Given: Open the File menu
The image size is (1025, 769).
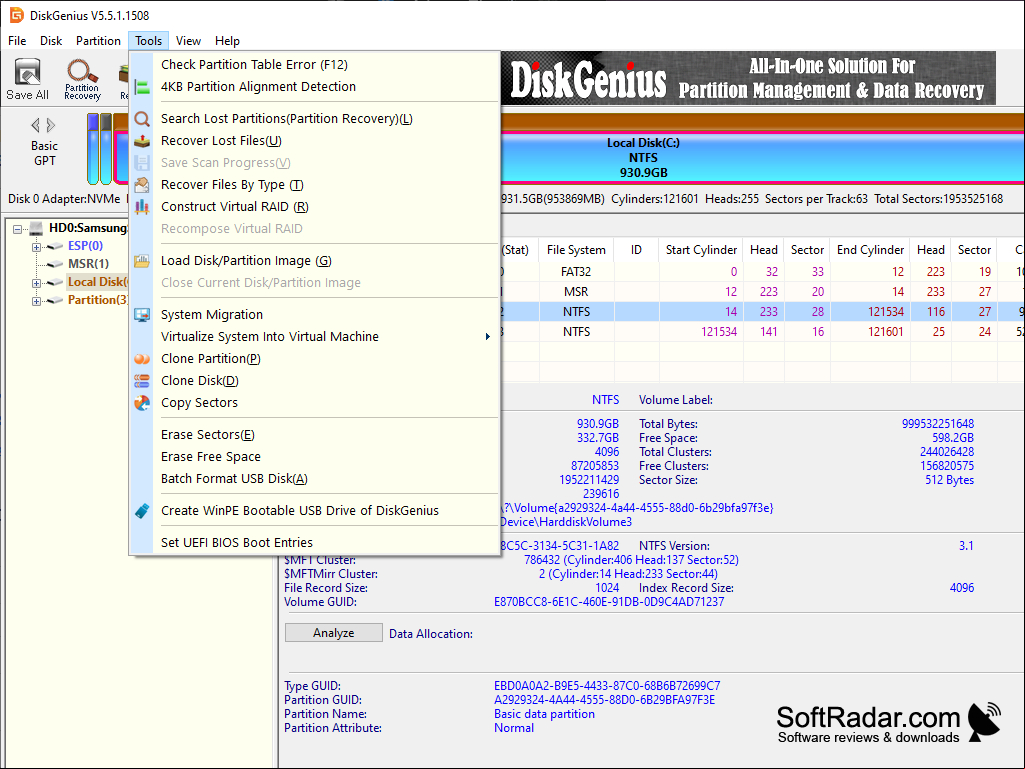Looking at the screenshot, I should (17, 41).
